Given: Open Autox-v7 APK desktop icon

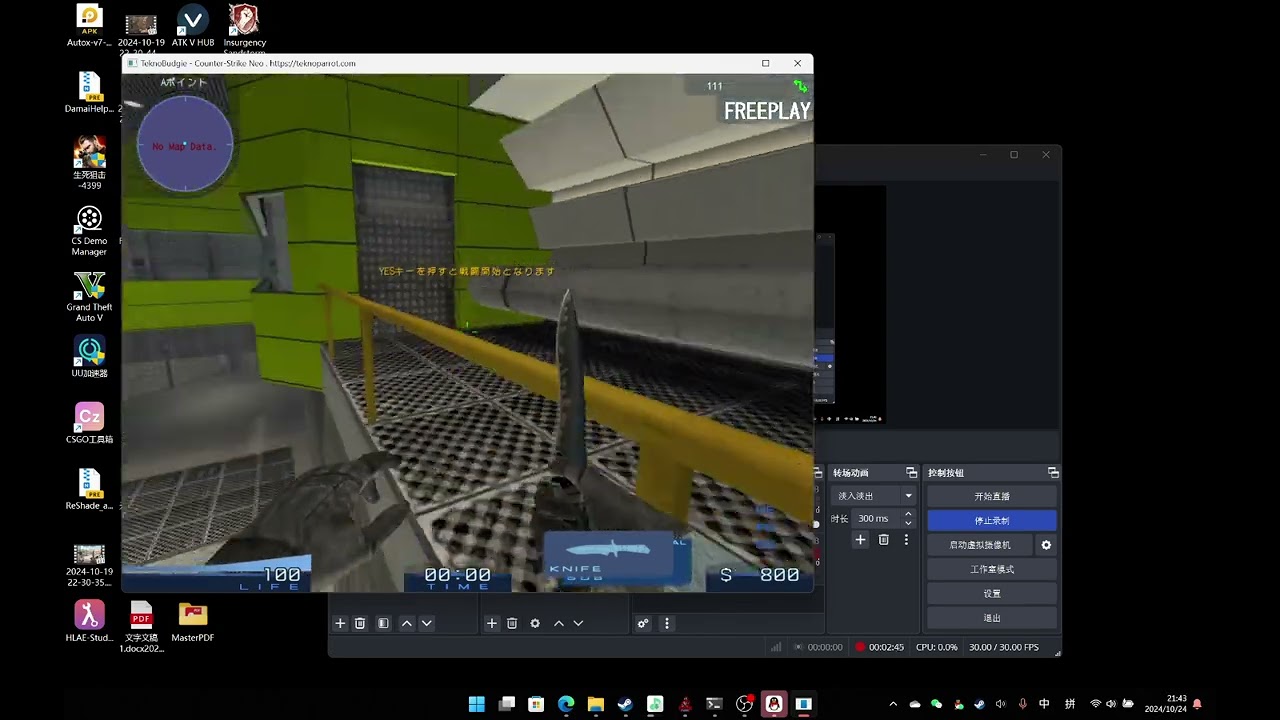Looking at the screenshot, I should [89, 26].
